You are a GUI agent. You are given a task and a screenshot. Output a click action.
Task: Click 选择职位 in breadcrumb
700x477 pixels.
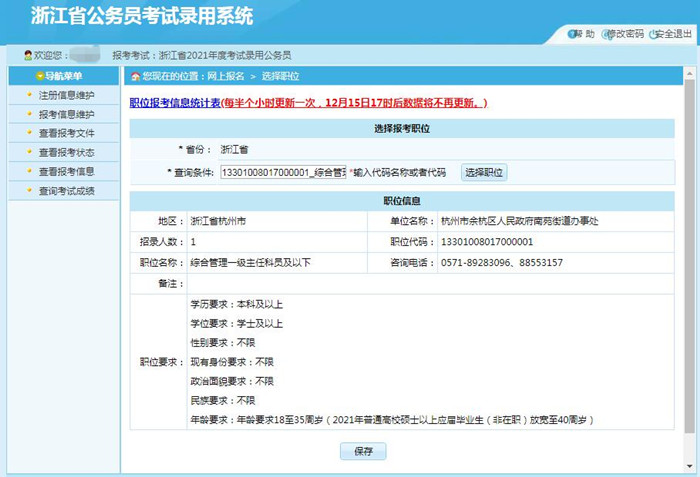[x=280, y=76]
